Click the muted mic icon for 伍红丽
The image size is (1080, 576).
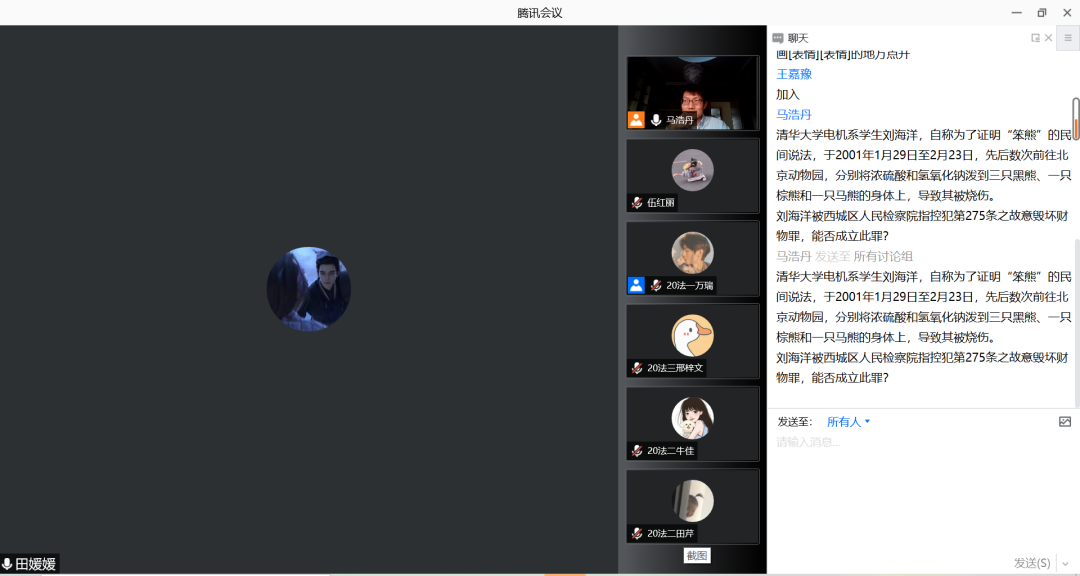pyautogui.click(x=637, y=203)
